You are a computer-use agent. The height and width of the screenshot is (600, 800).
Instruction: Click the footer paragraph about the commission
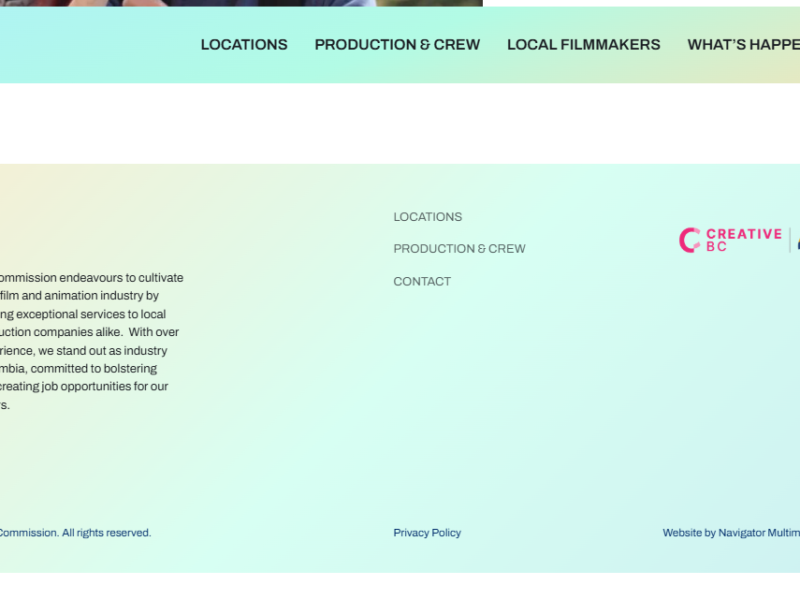point(90,341)
